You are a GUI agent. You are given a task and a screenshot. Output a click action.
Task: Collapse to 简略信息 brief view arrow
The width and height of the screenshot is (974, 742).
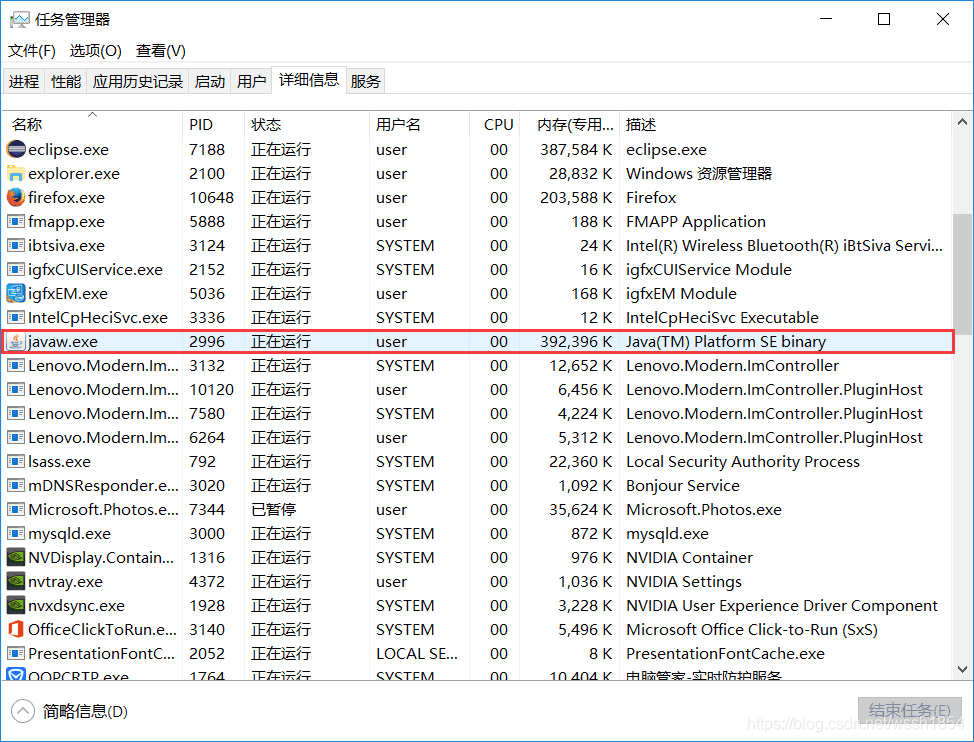(x=23, y=711)
